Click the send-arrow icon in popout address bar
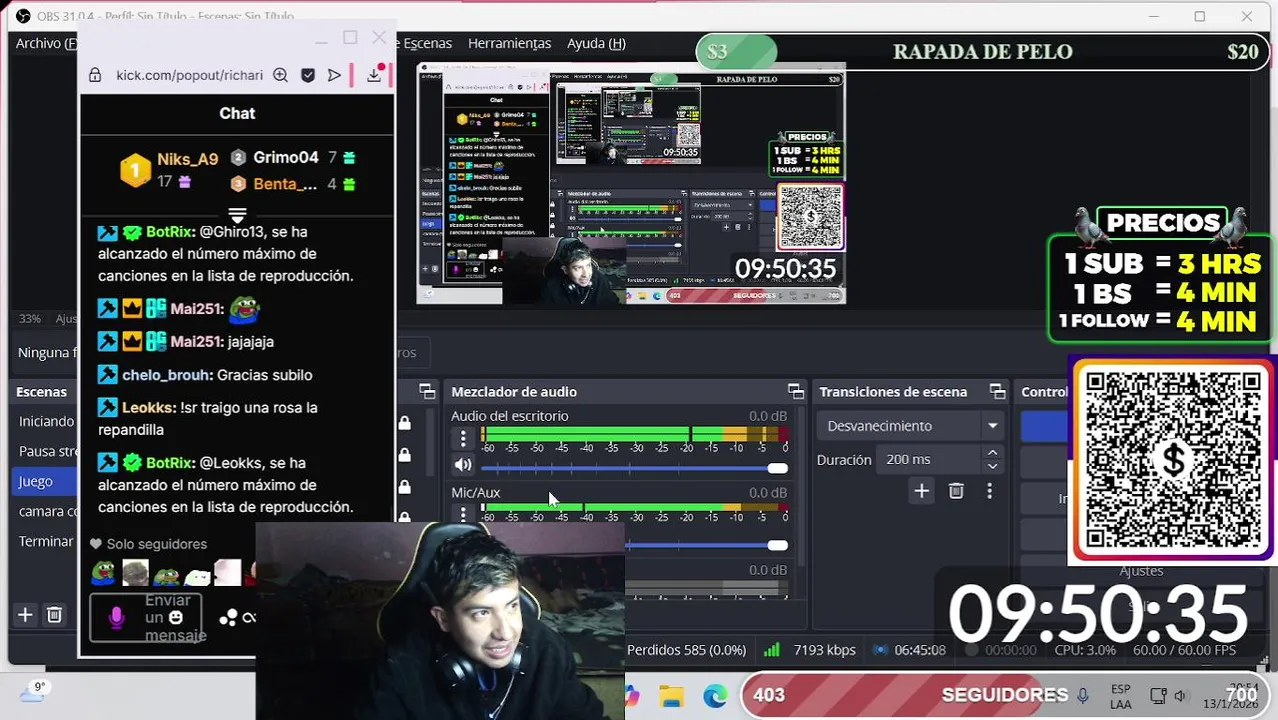Screen dimensions: 1278x720 pyautogui.click(x=334, y=75)
